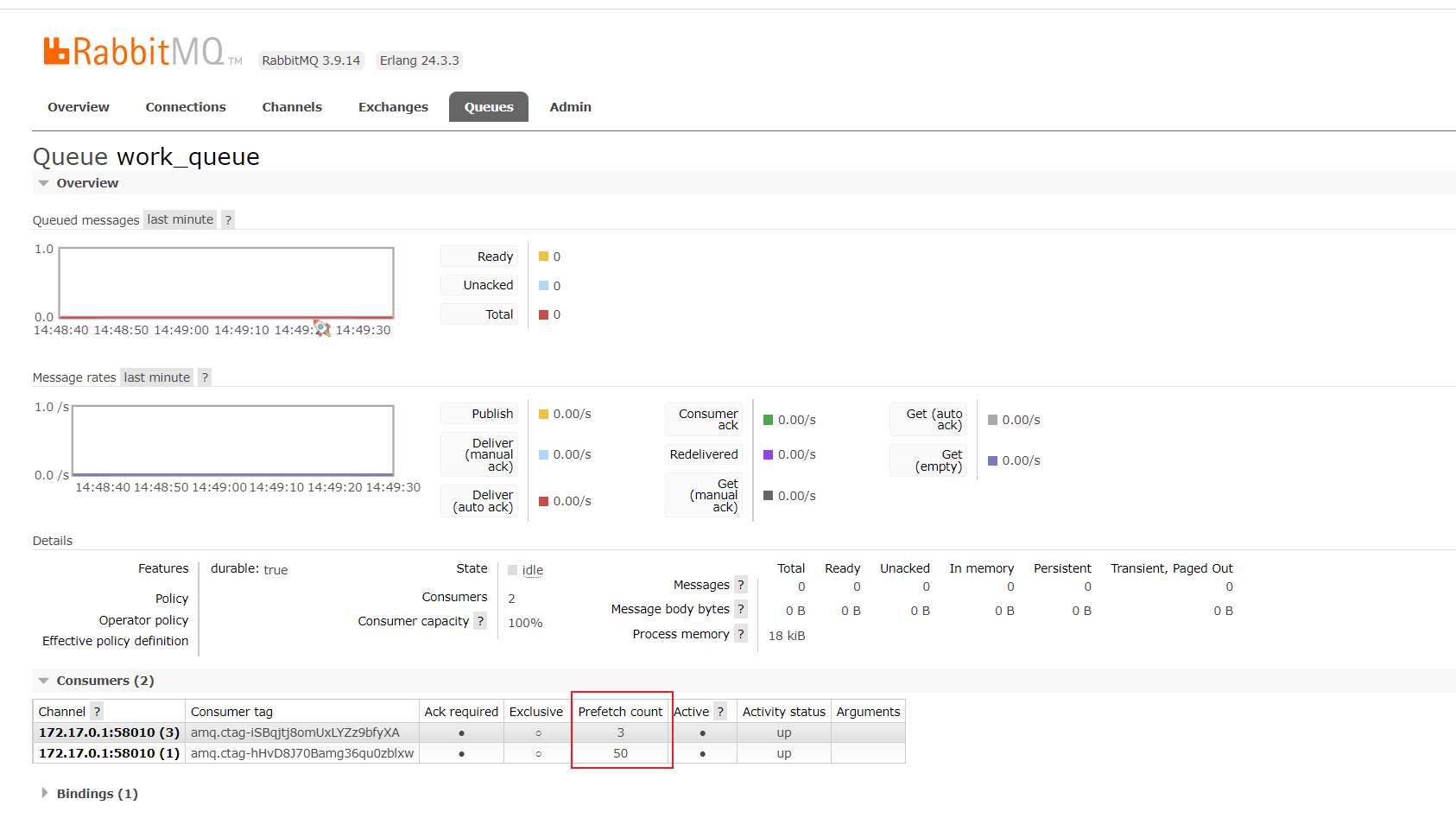The height and width of the screenshot is (818, 1456).
Task: Click the Ready yellow color swatch
Action: [544, 257]
